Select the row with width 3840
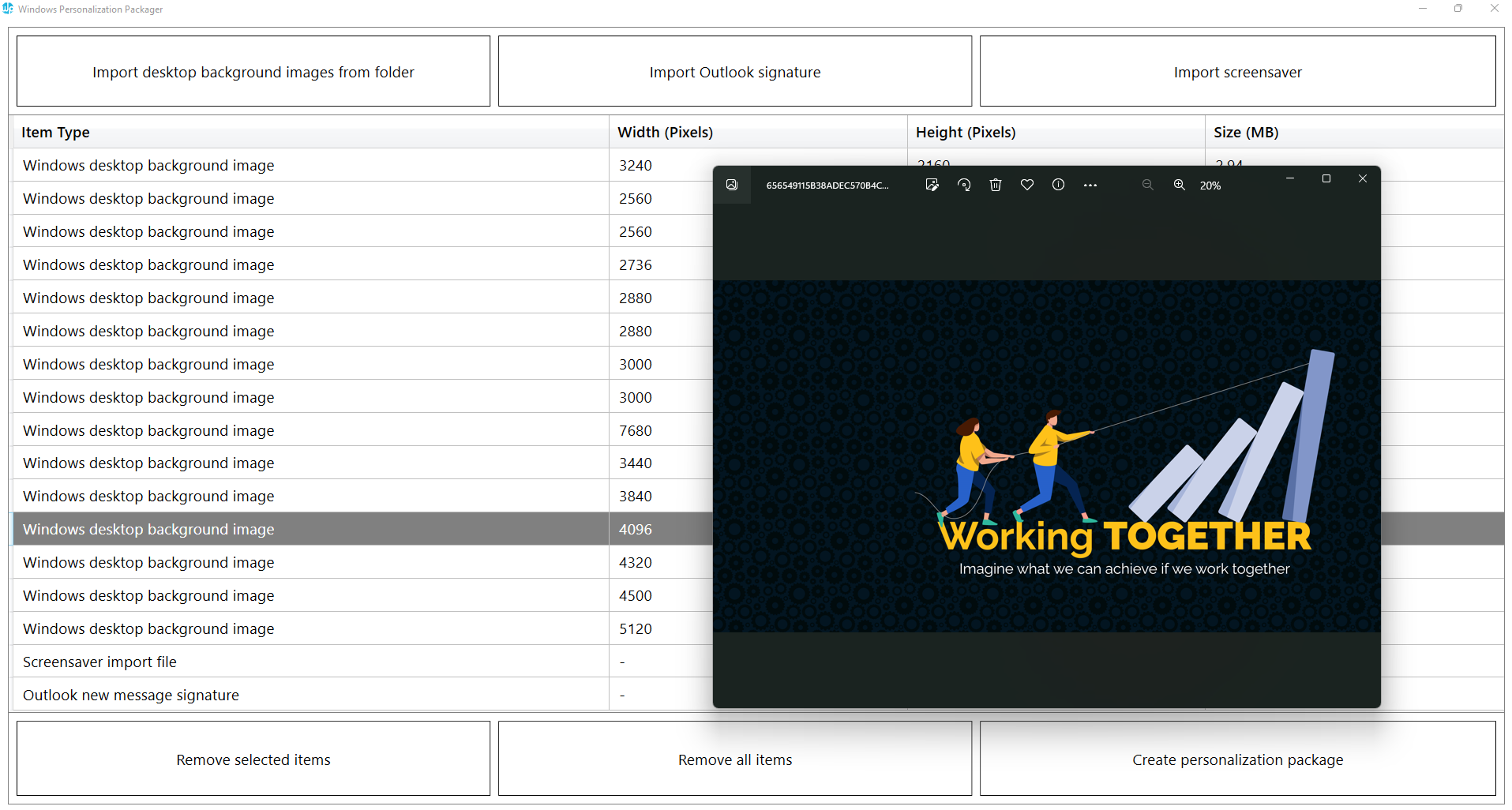1512x810 pixels. pyautogui.click(x=363, y=496)
